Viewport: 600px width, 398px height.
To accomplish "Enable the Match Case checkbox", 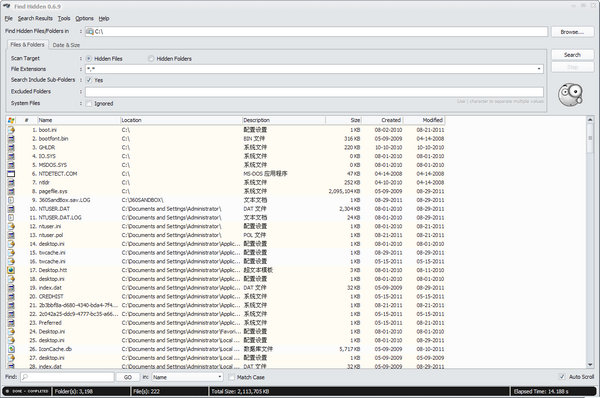I will [232, 377].
